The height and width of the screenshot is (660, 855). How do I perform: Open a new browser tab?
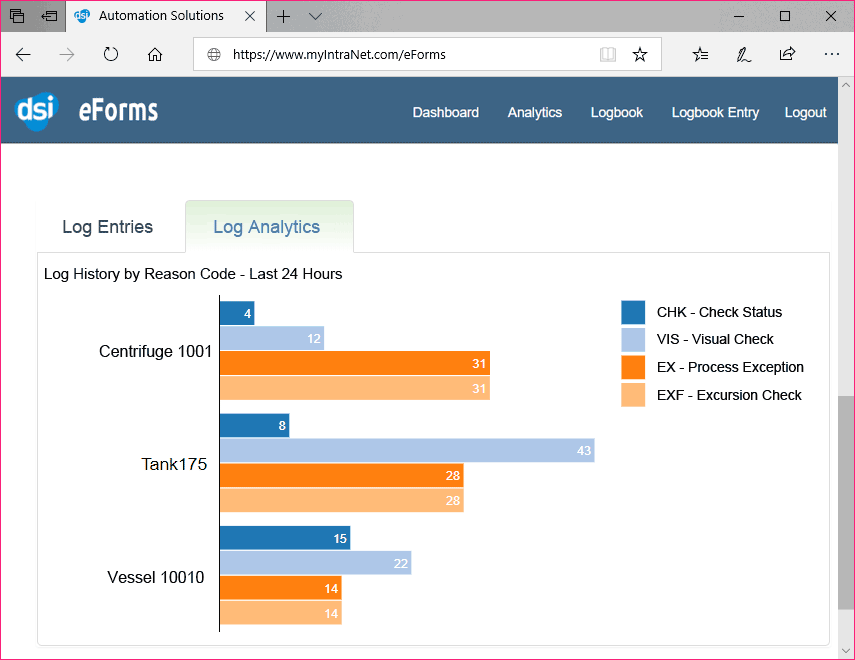[283, 16]
